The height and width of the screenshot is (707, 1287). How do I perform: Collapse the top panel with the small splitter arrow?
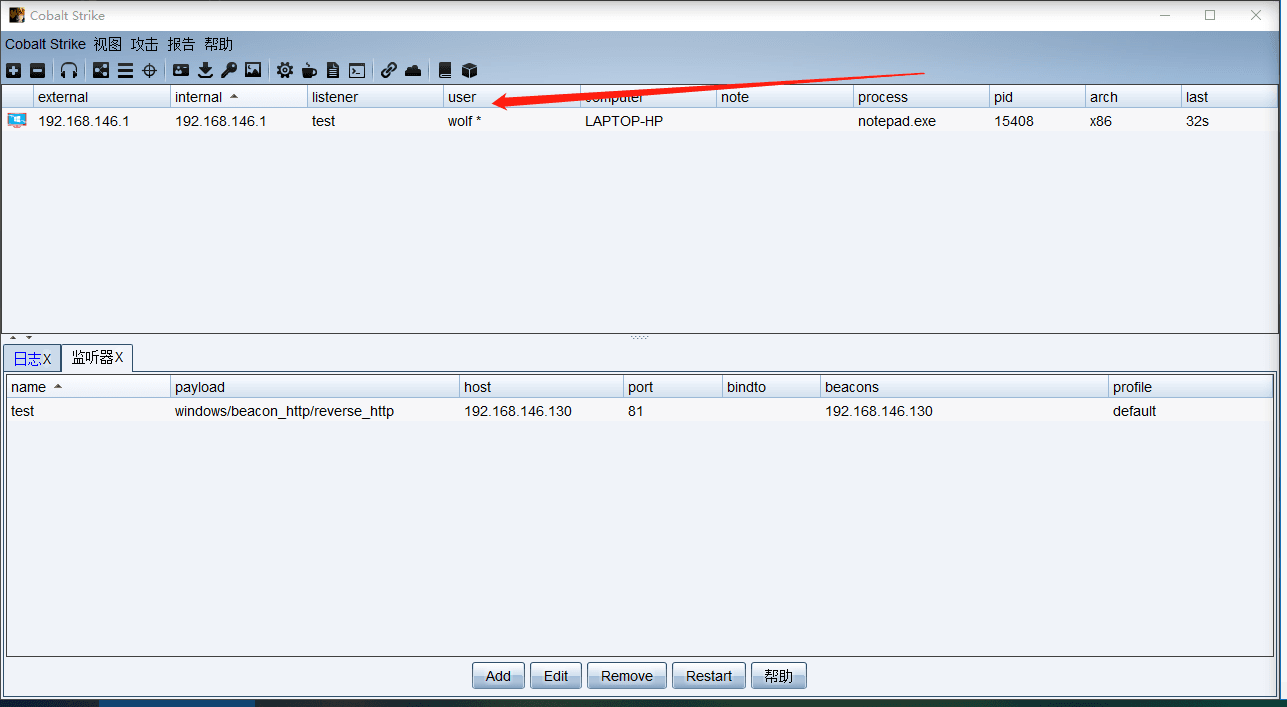(x=14, y=338)
